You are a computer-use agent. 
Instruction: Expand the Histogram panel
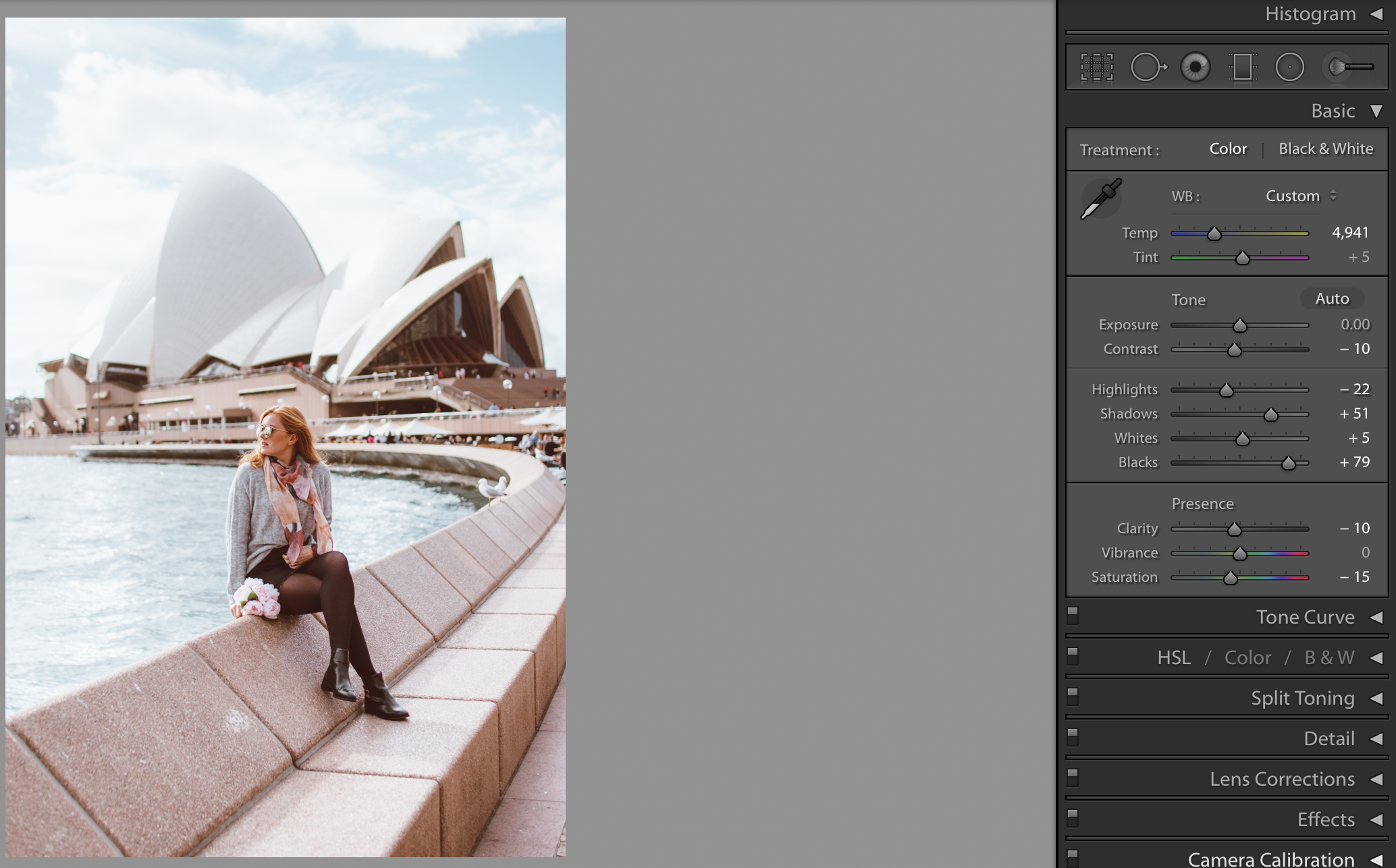click(x=1376, y=13)
